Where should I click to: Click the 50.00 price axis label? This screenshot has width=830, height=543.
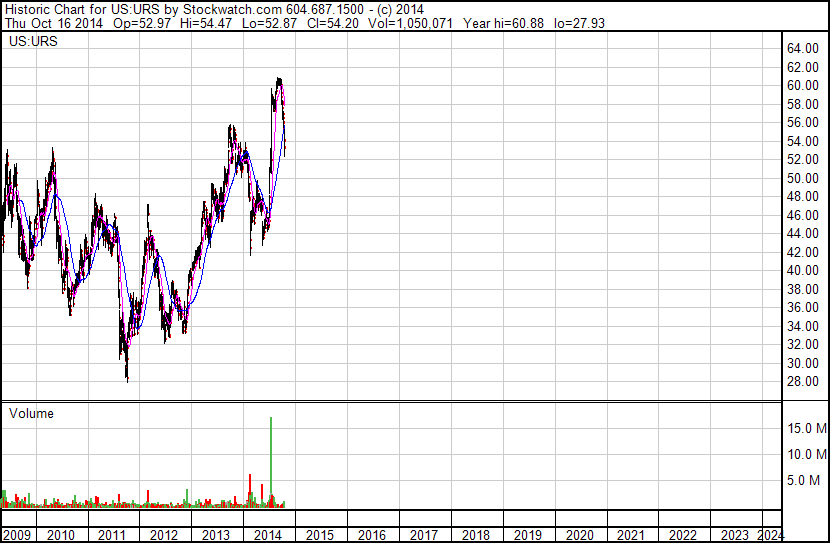tap(803, 178)
